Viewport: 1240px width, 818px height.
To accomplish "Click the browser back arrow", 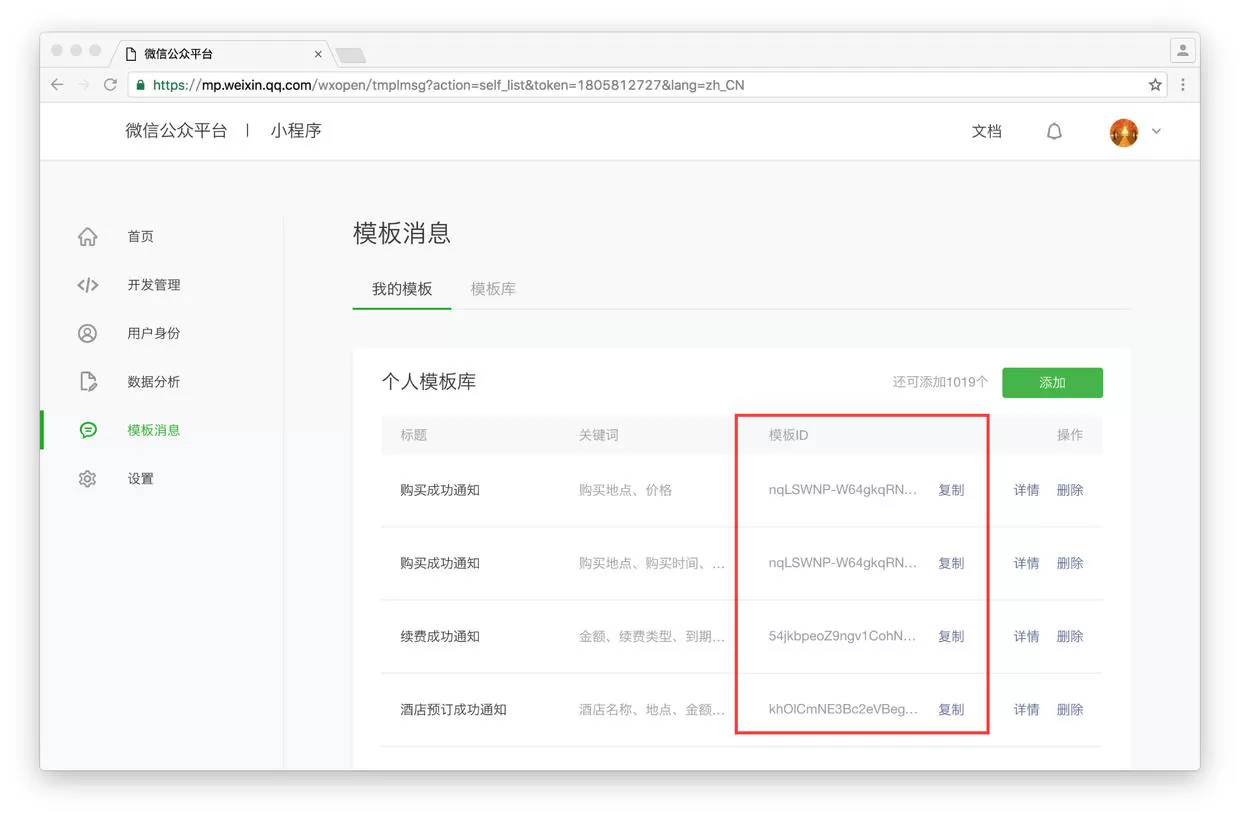I will tap(57, 85).
